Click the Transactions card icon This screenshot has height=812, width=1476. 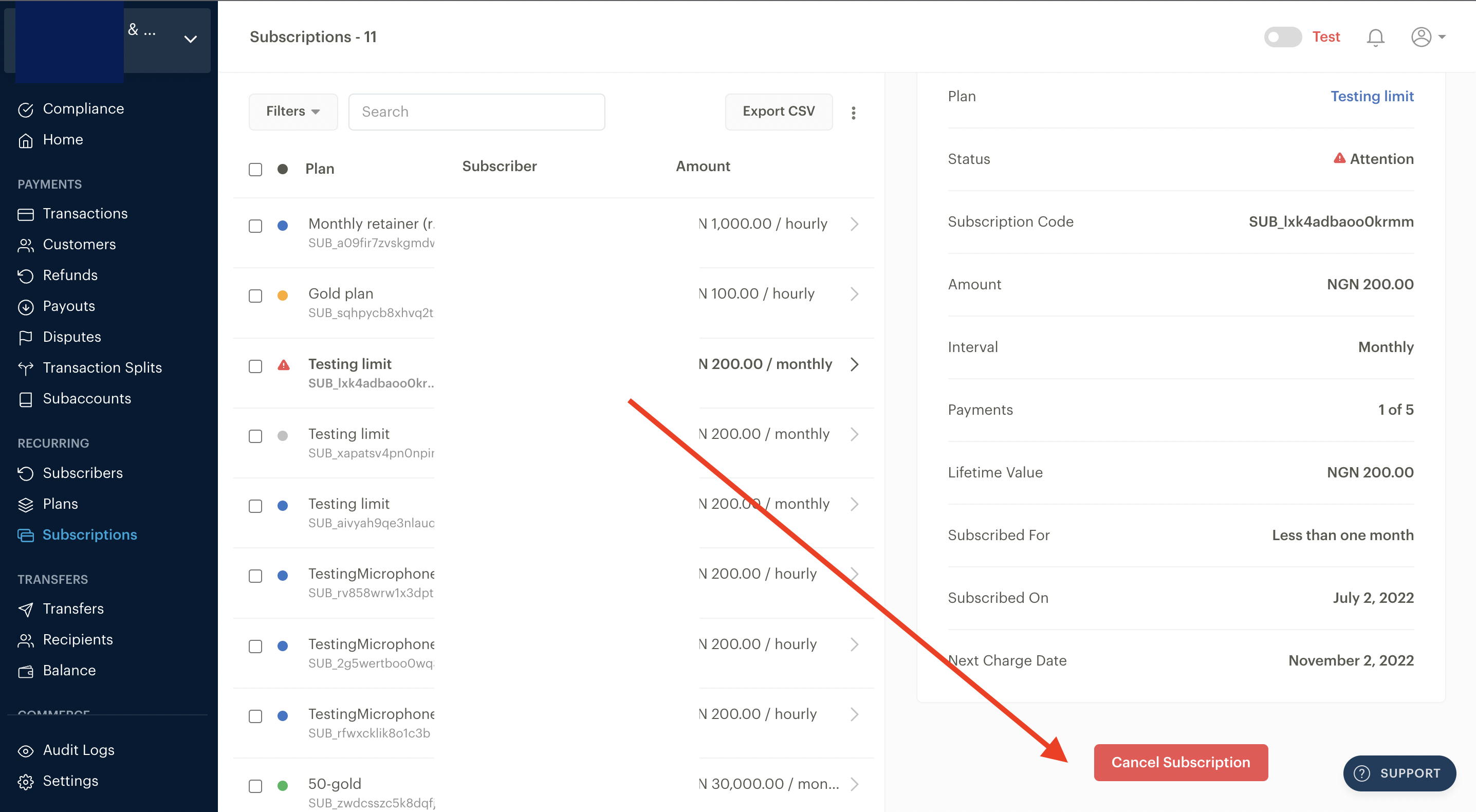[25, 214]
